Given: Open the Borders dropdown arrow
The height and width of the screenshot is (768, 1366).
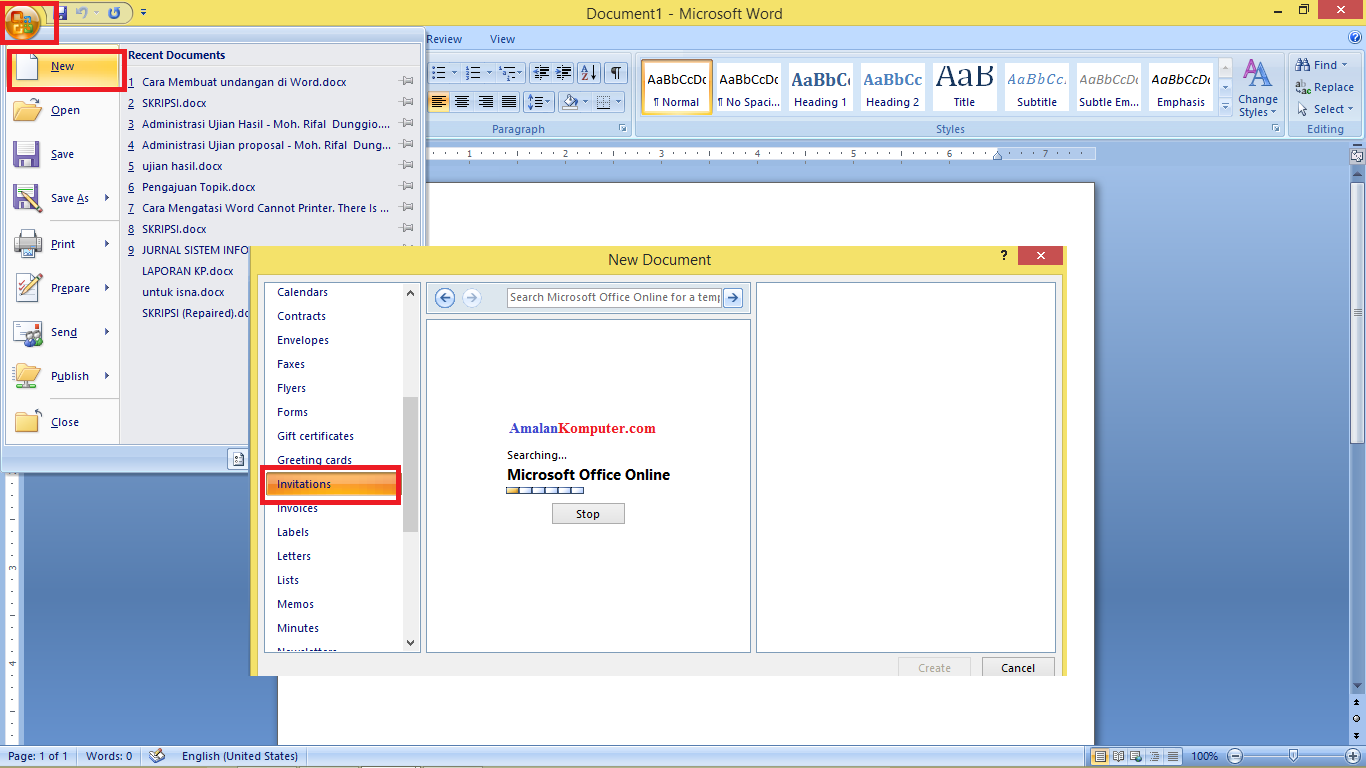Looking at the screenshot, I should pyautogui.click(x=617, y=102).
